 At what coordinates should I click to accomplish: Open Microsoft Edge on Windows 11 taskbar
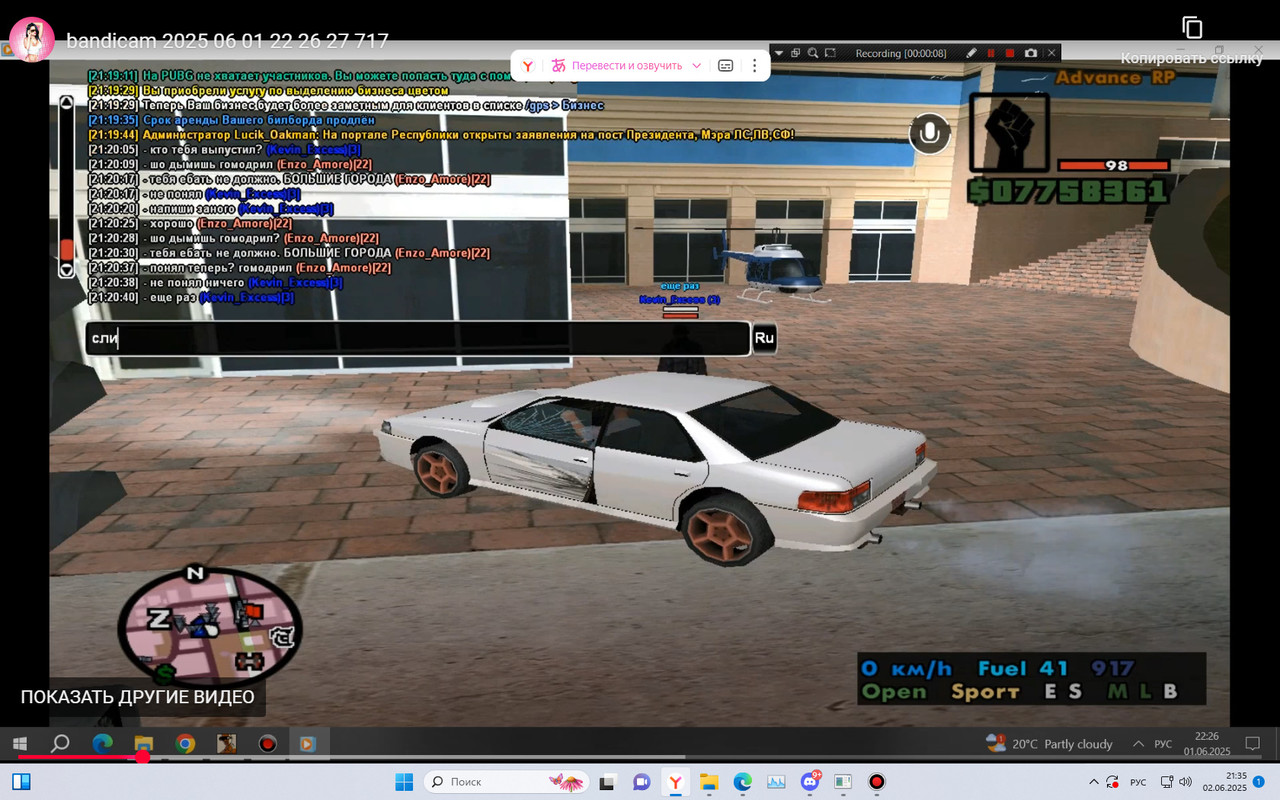coord(742,782)
